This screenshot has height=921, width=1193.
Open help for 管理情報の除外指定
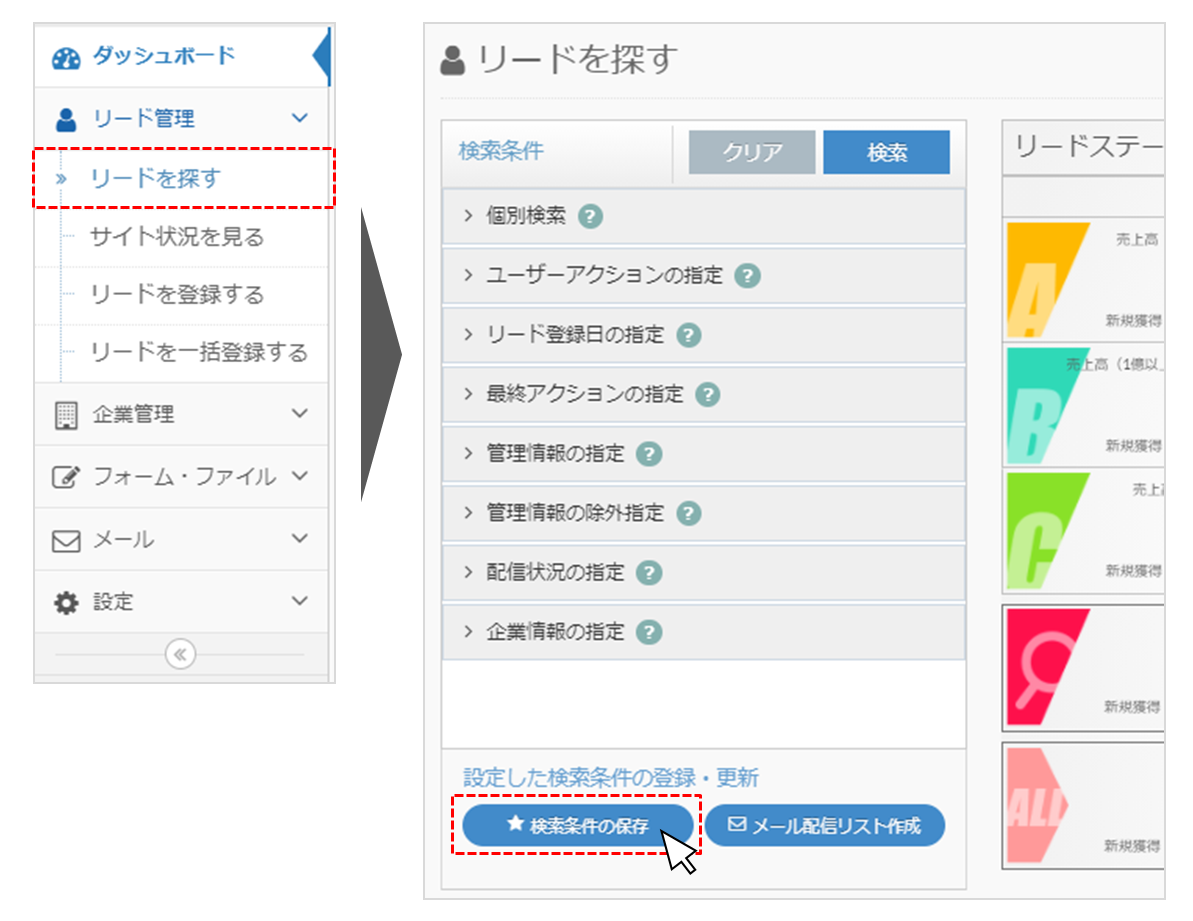[x=689, y=513]
